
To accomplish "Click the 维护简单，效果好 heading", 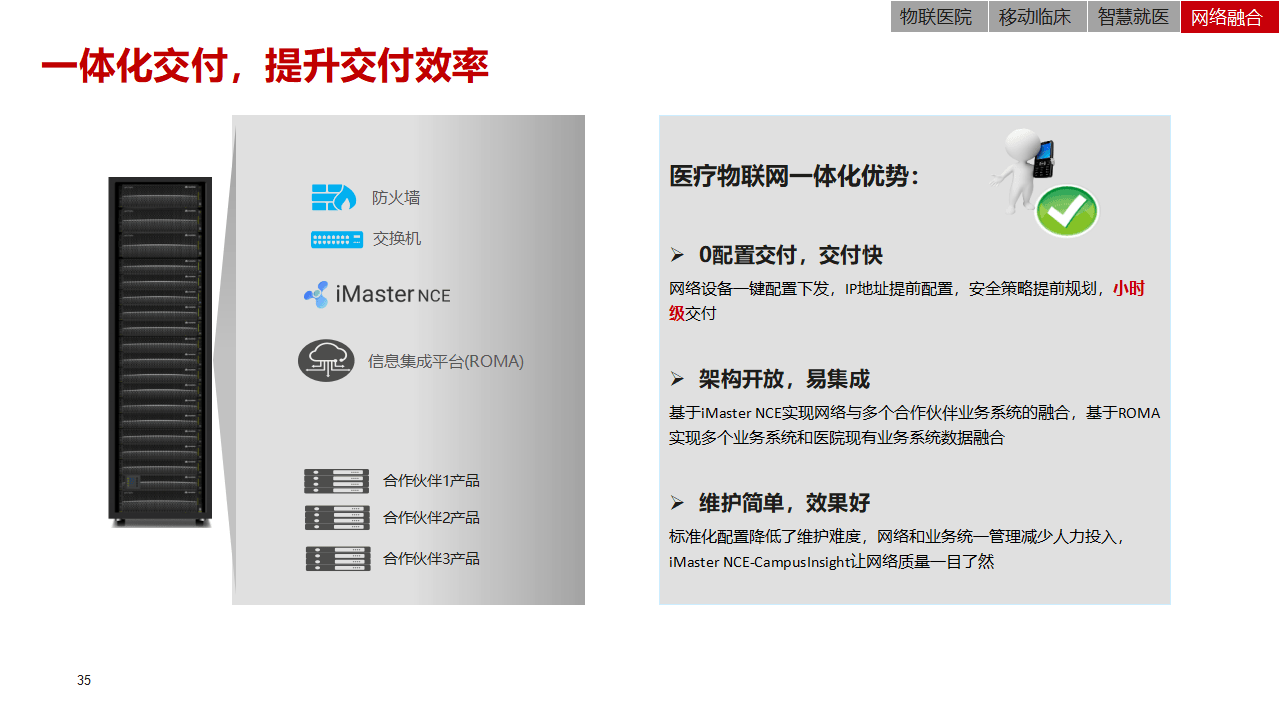I will [784, 503].
